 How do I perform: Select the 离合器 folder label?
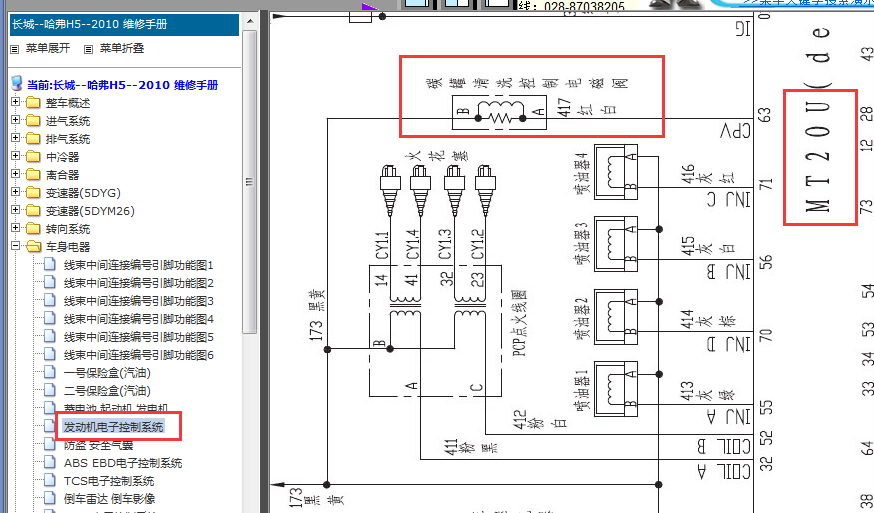click(62, 175)
